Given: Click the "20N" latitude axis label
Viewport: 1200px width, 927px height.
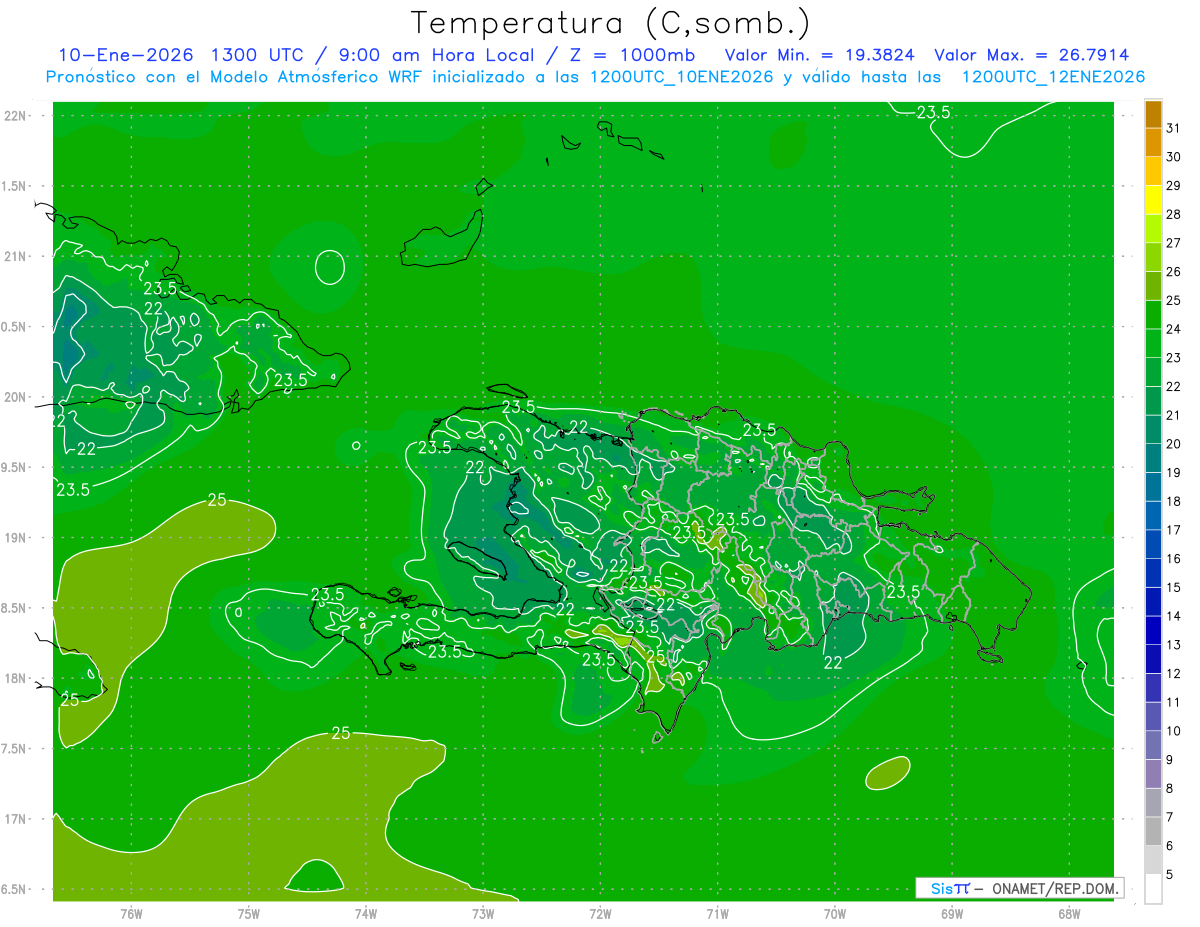Looking at the screenshot, I should 17,397.
